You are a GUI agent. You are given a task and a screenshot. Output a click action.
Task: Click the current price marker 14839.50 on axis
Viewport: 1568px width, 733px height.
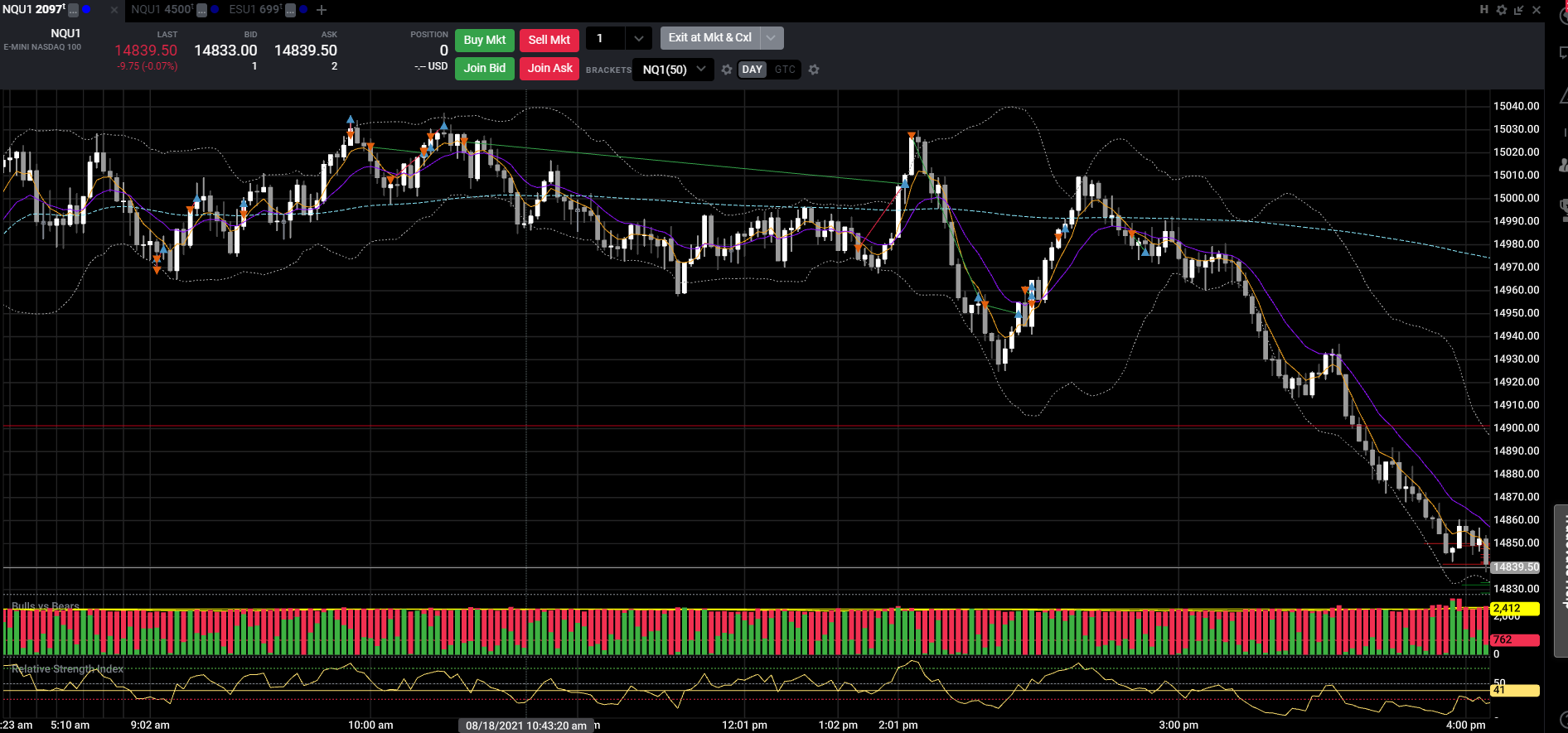pos(1515,567)
